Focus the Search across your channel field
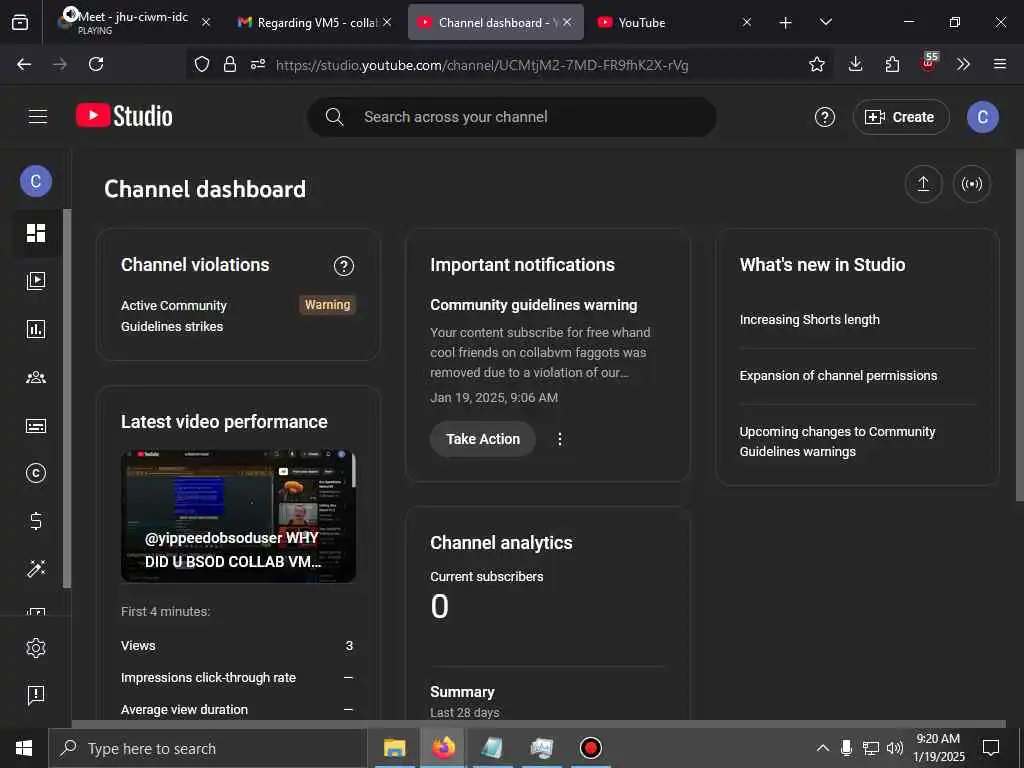Image resolution: width=1024 pixels, height=768 pixels. (x=512, y=117)
